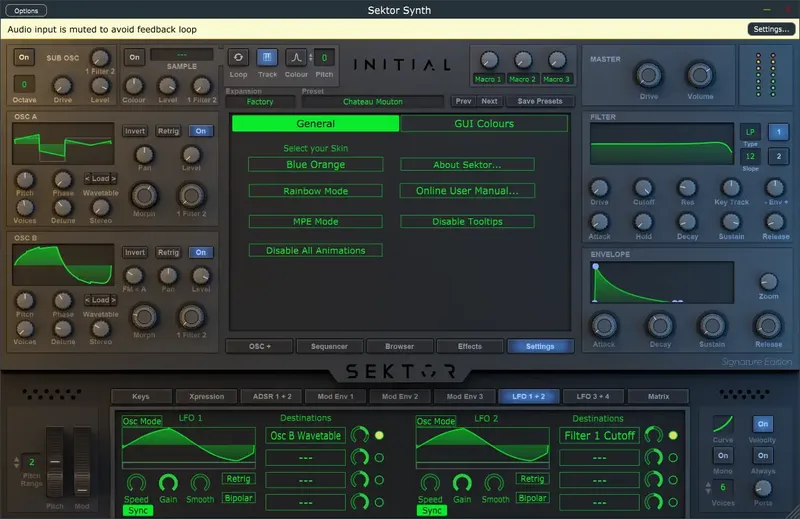Screen dimensions: 800x519
Task: Open the Factory expansion dropdown
Action: click(260, 102)
